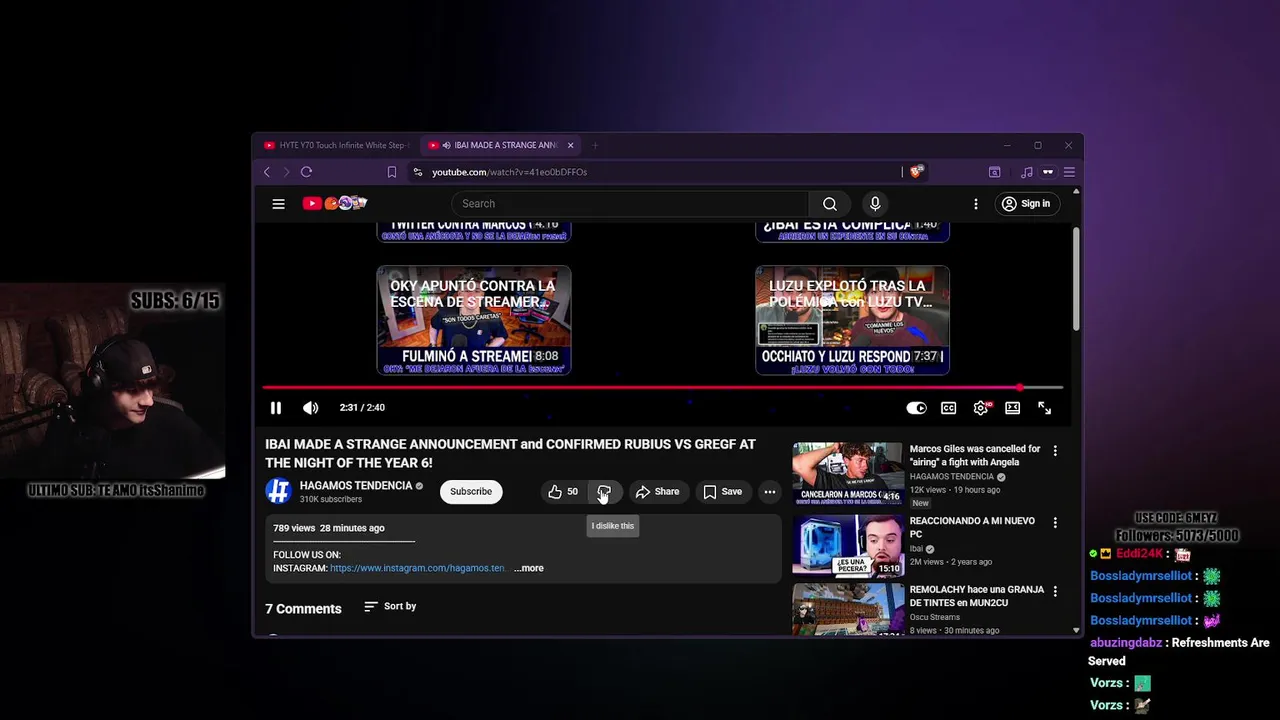Open browser main hamburger menu
The image size is (1280, 720).
(1069, 172)
